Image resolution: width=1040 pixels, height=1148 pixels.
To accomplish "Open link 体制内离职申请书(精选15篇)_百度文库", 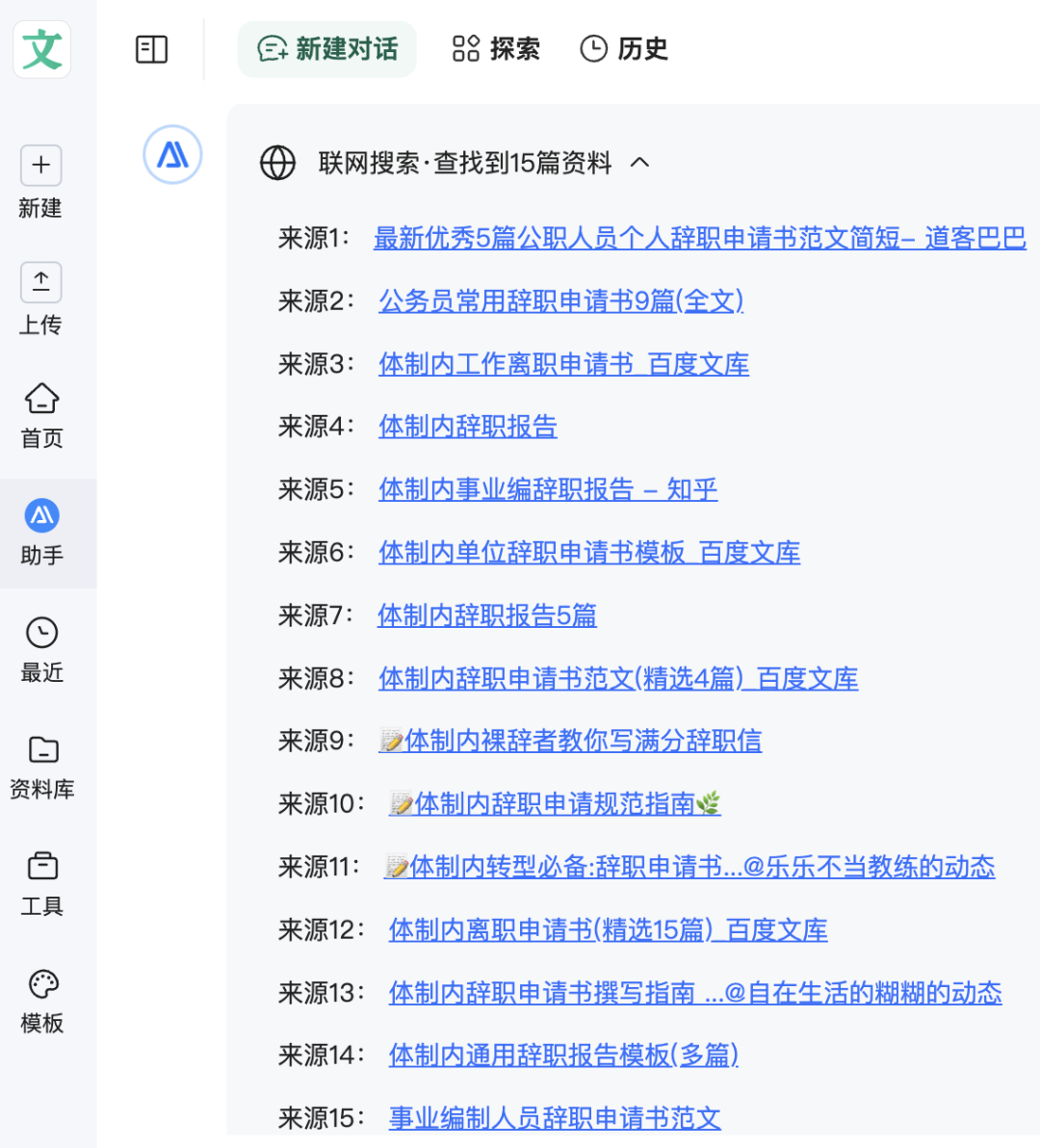I will tap(609, 929).
